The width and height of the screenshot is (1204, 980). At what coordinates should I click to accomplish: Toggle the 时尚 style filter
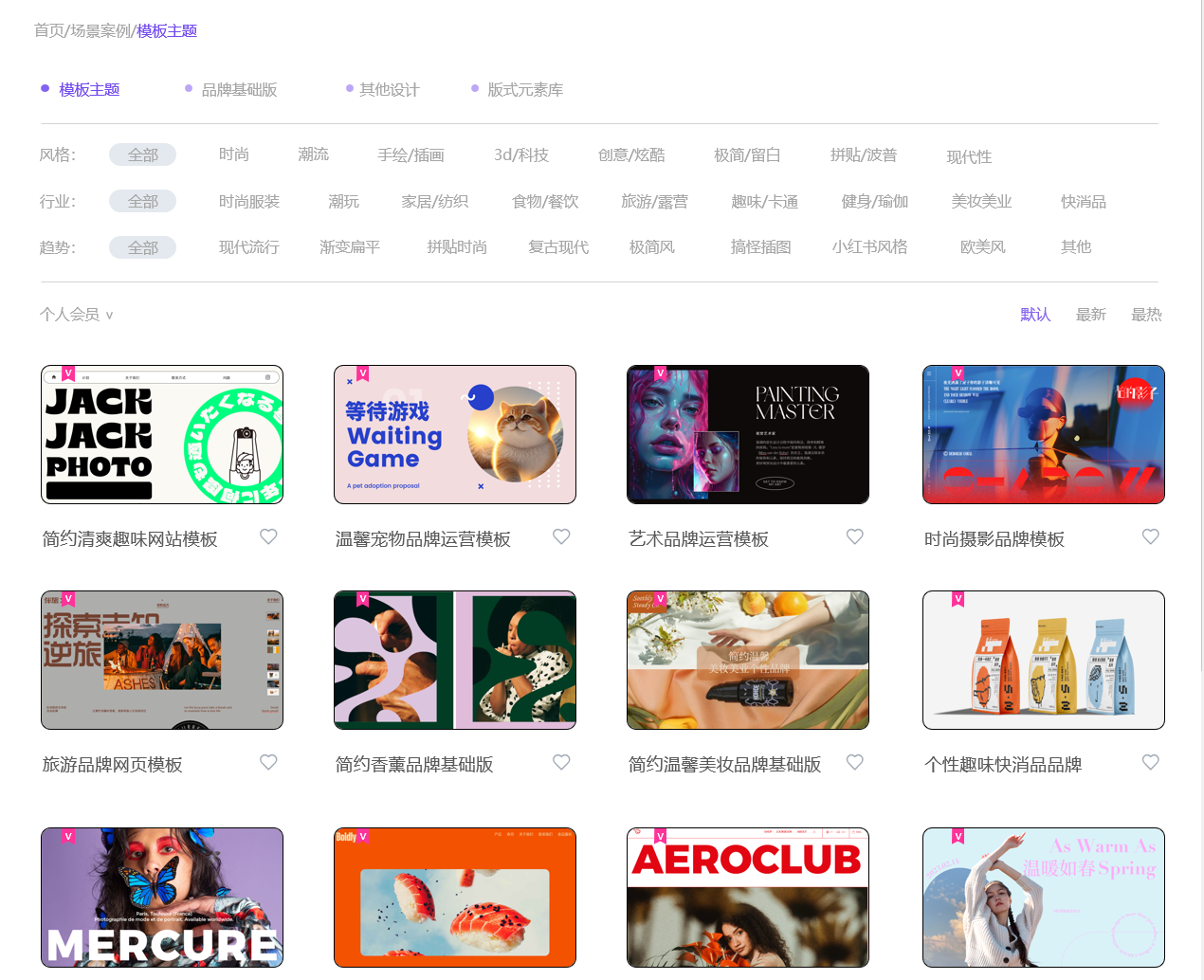233,154
